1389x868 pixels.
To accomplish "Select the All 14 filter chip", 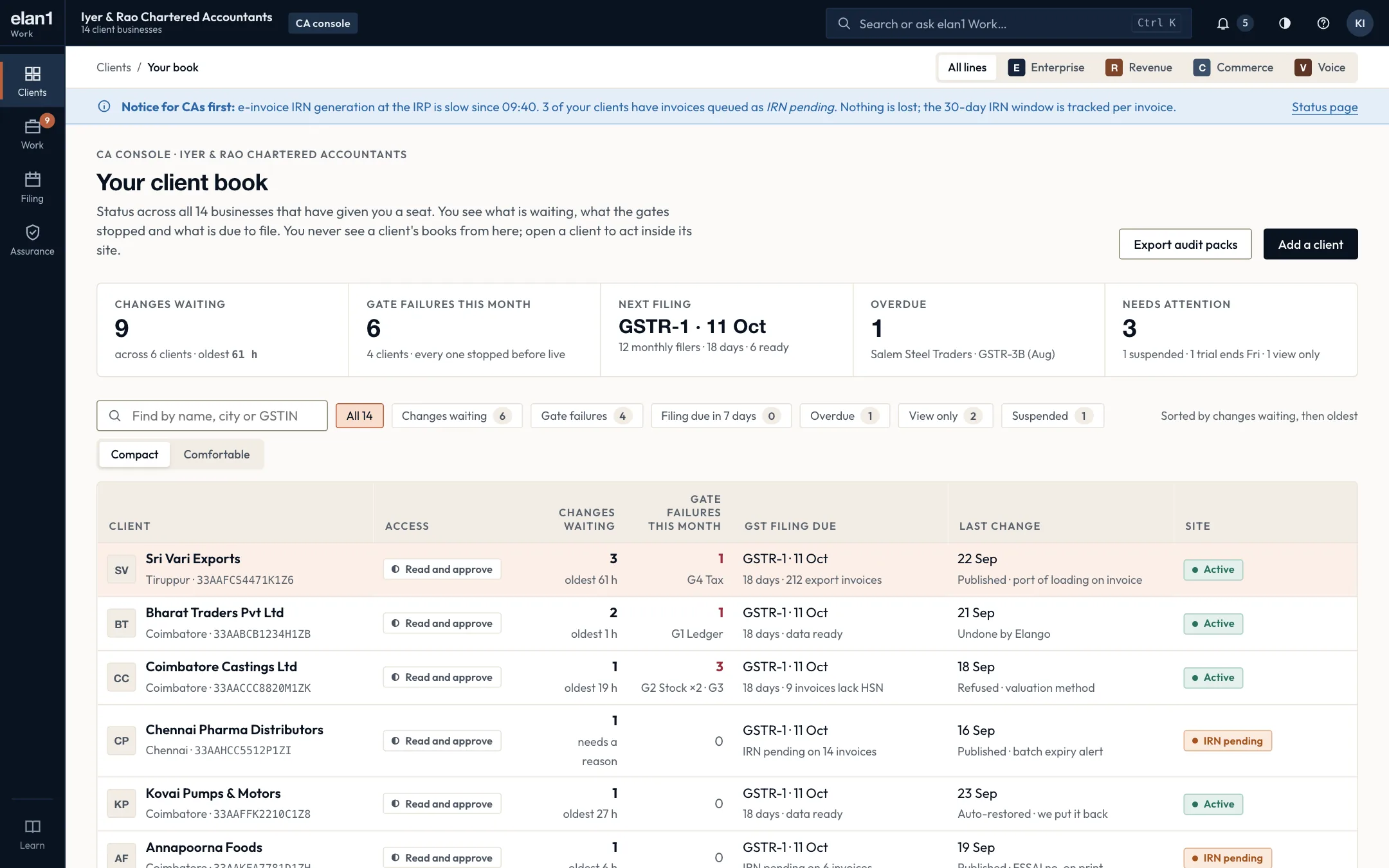I will coord(359,416).
